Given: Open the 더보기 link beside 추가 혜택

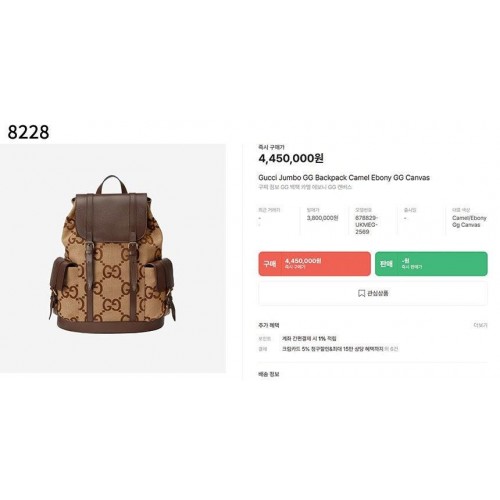Looking at the screenshot, I should click(480, 325).
